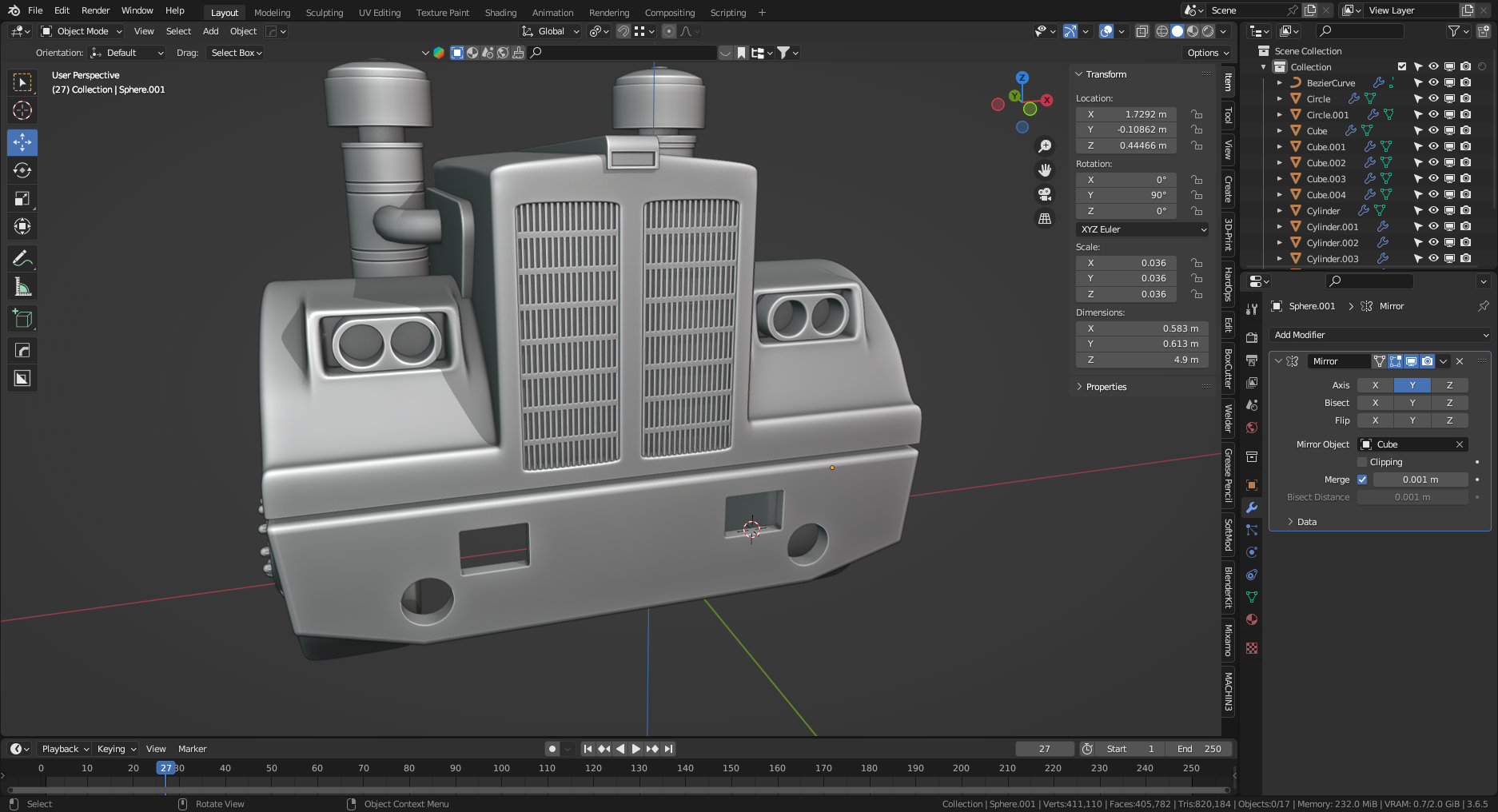Open the Add Modifier dropdown
Screen dimensions: 1498x812
[x=1380, y=335]
